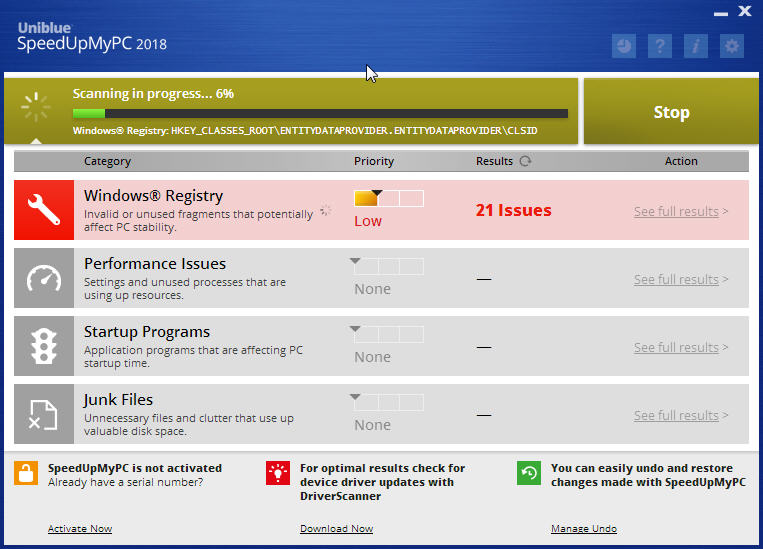
Task: Click the 'None' label in Performance Issues row
Action: (x=372, y=289)
